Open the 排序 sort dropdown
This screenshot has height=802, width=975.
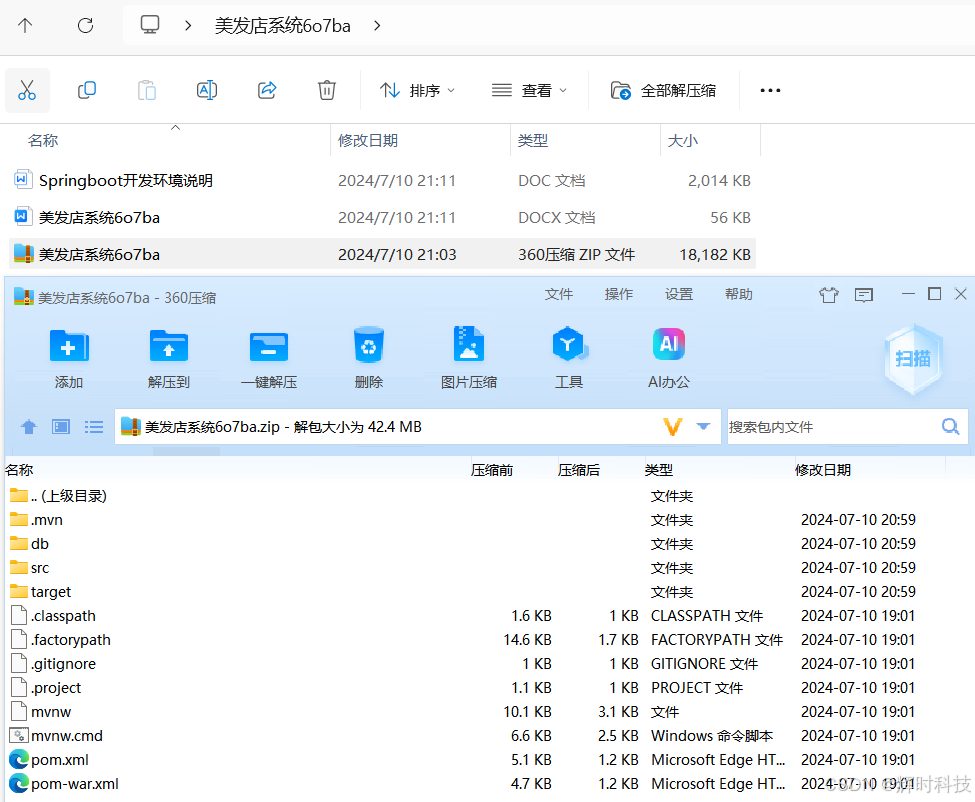[417, 91]
